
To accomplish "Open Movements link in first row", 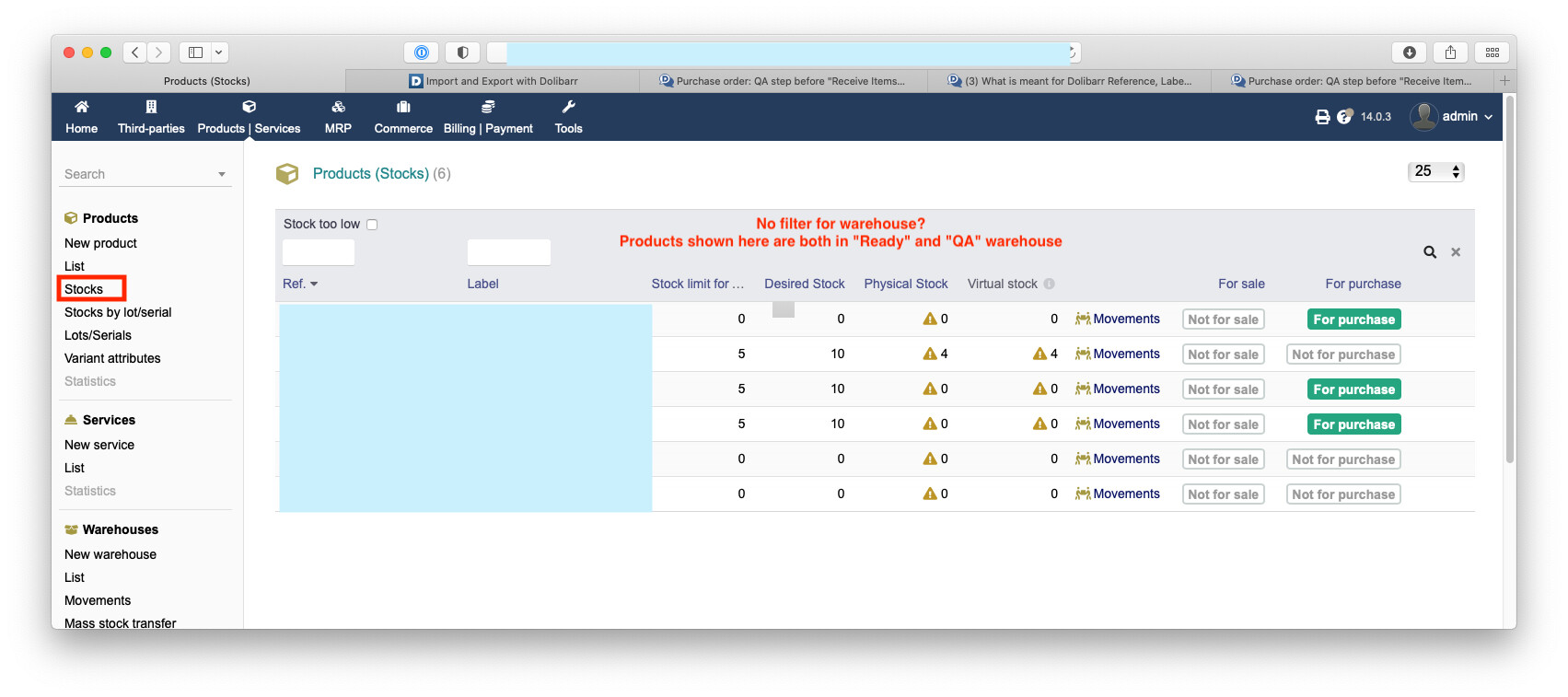I will (x=1126, y=319).
